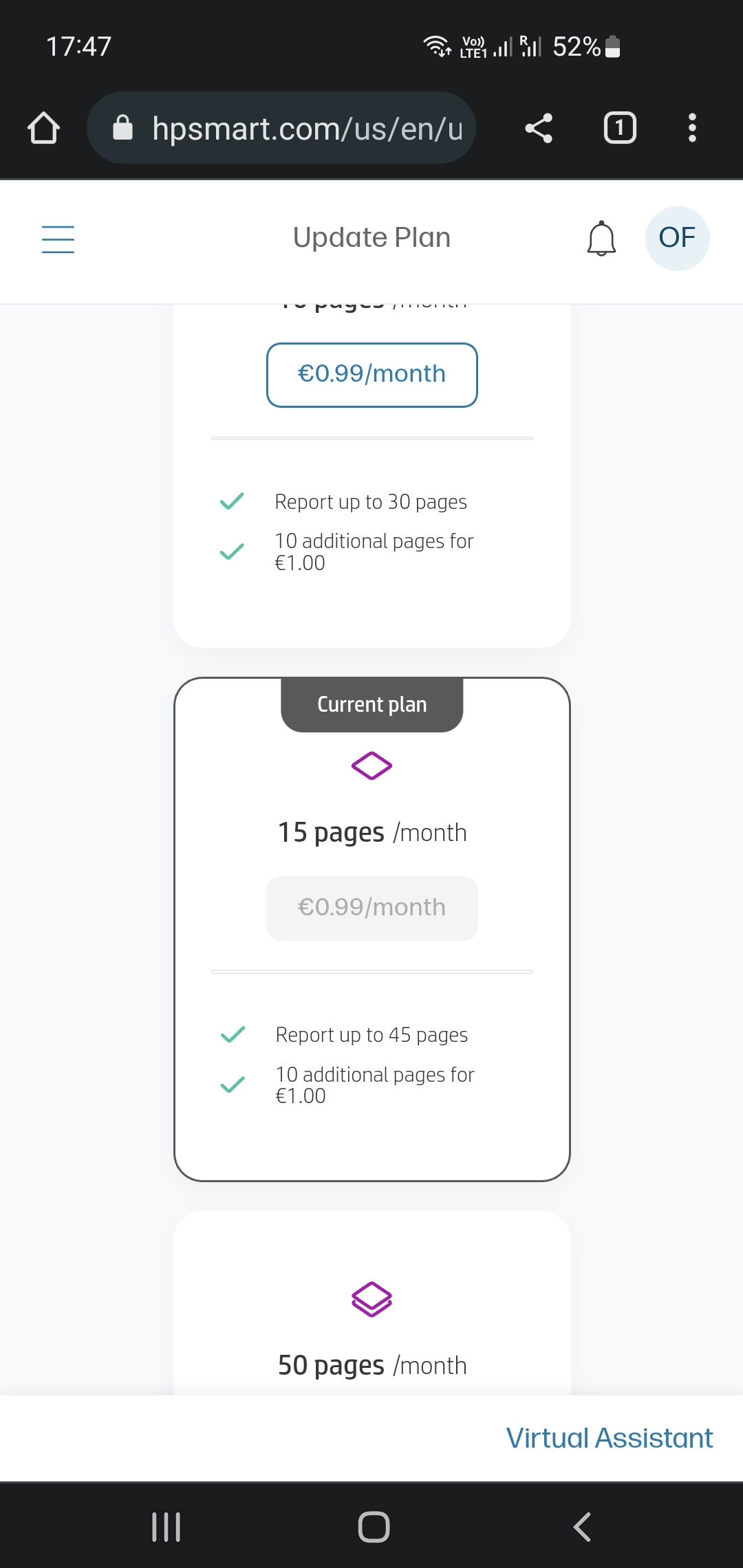Open the OF account avatar

point(677,239)
